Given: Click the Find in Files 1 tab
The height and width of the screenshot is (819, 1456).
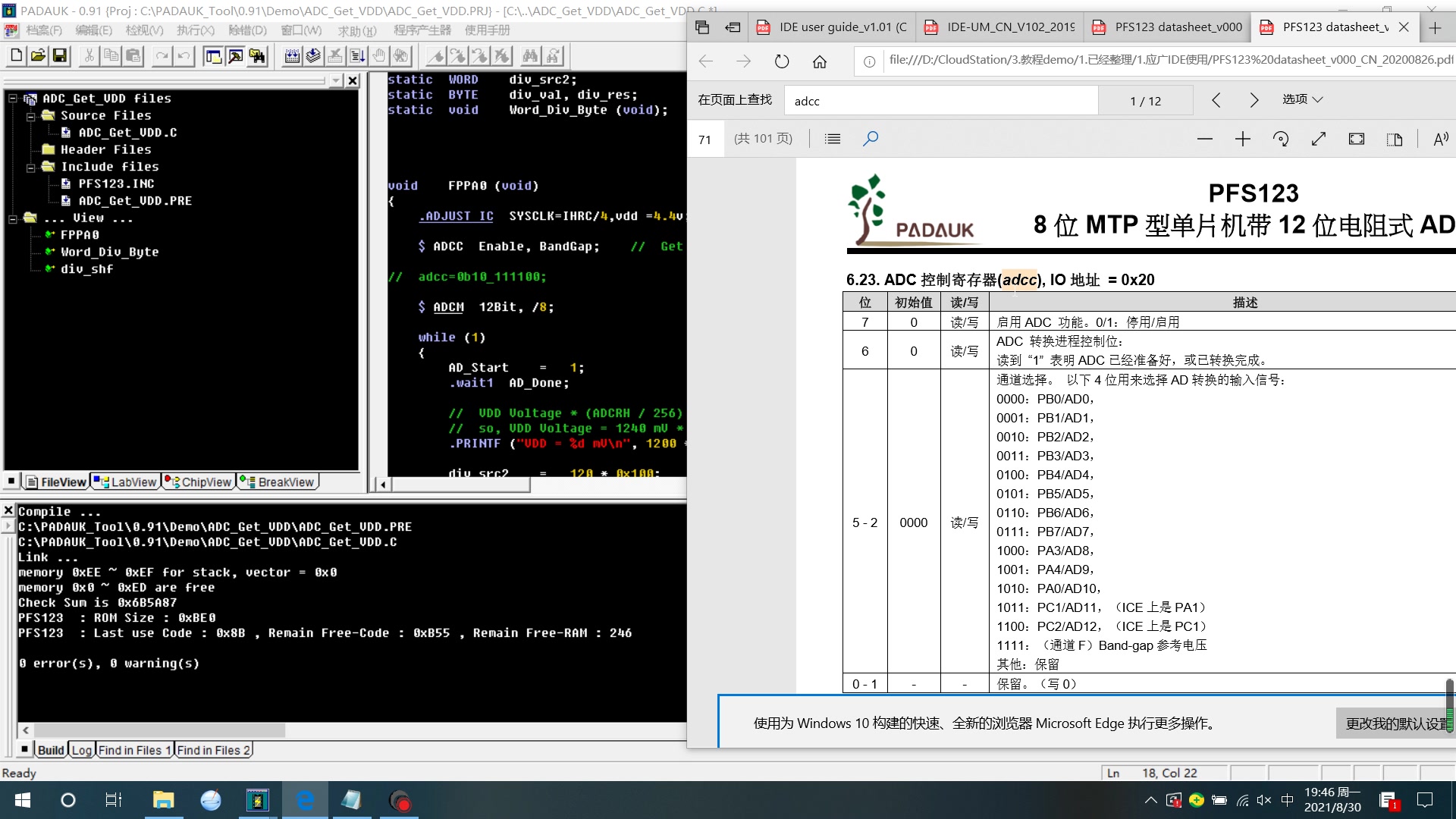Looking at the screenshot, I should point(133,750).
